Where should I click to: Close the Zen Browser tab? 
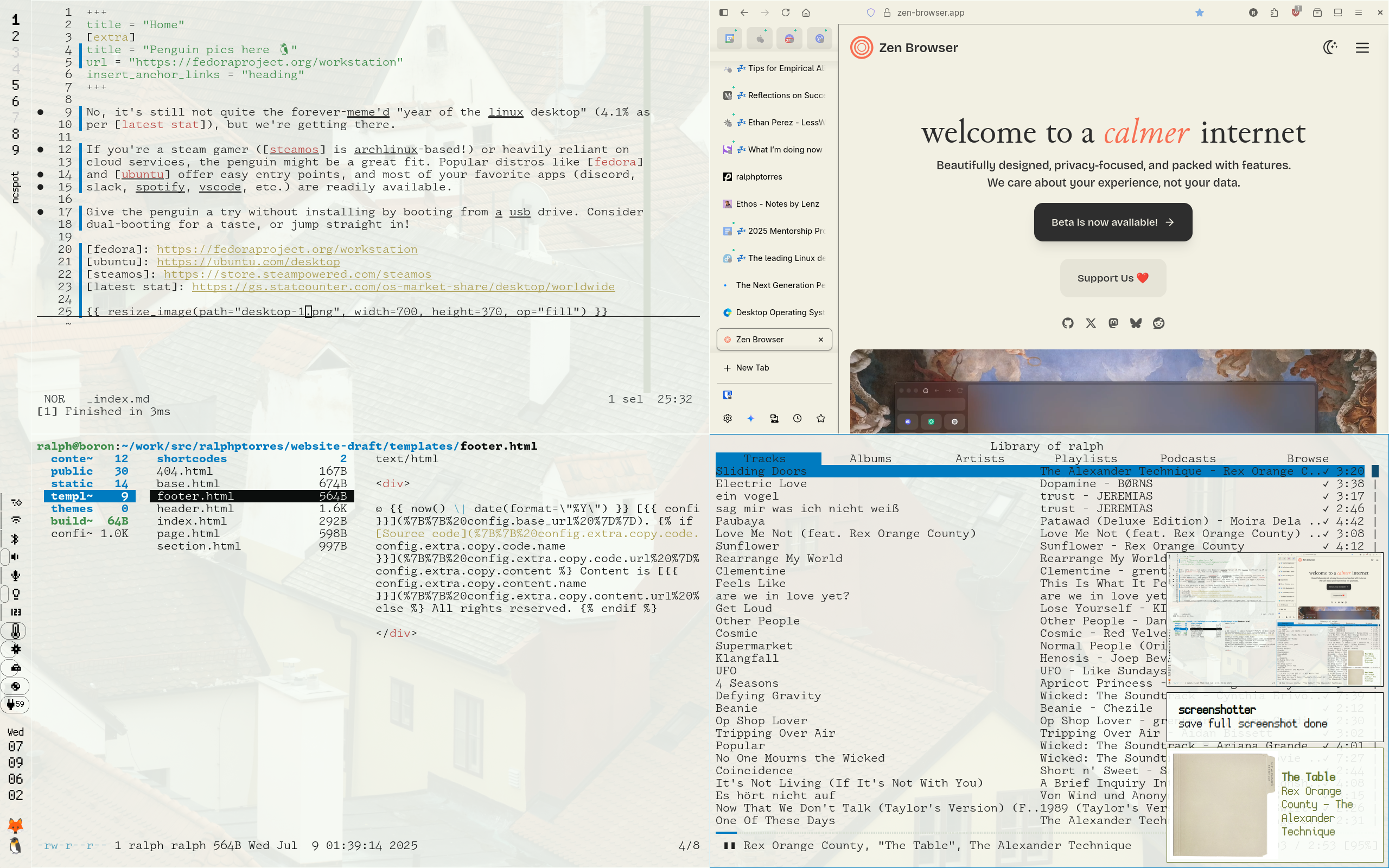[821, 339]
